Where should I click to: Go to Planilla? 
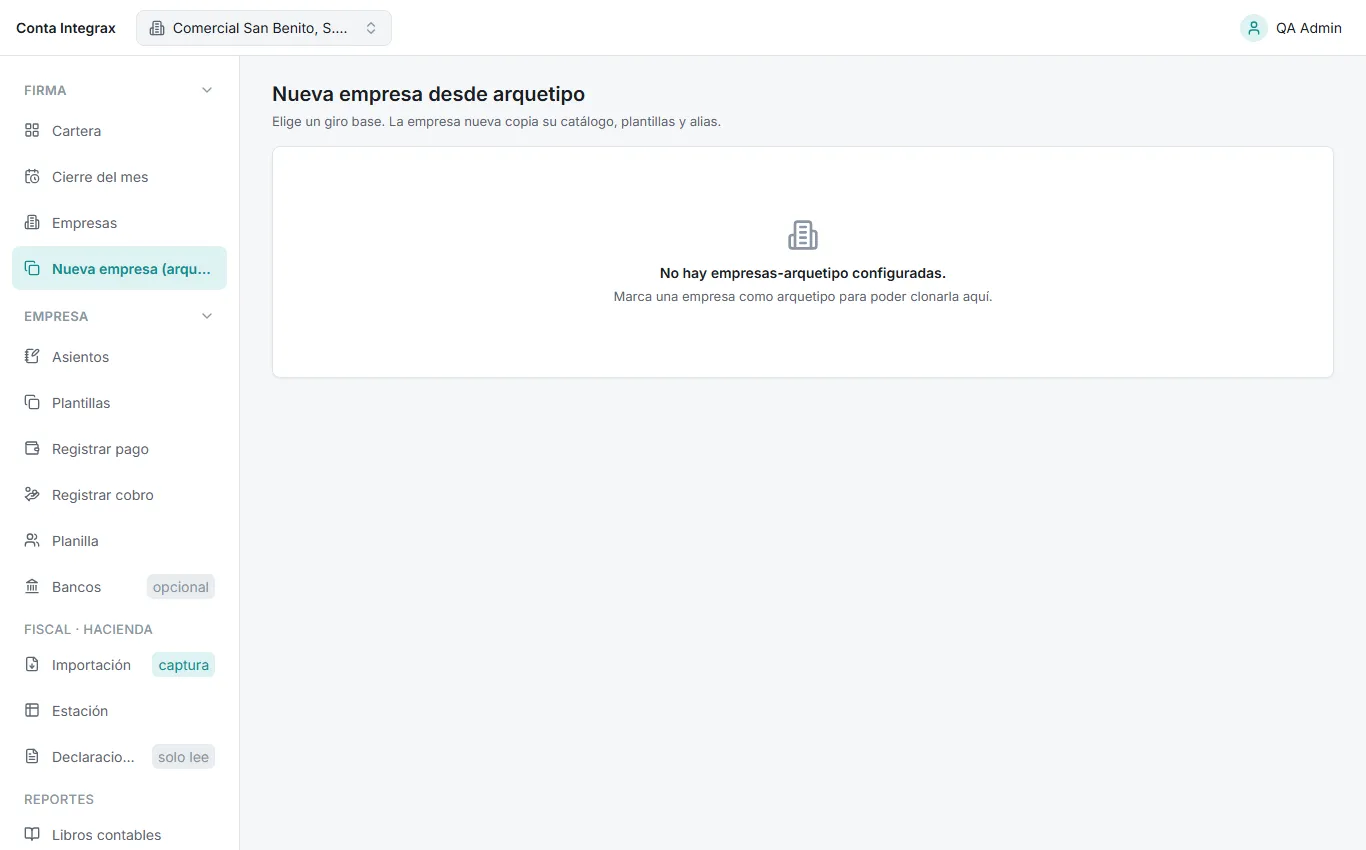click(119, 541)
